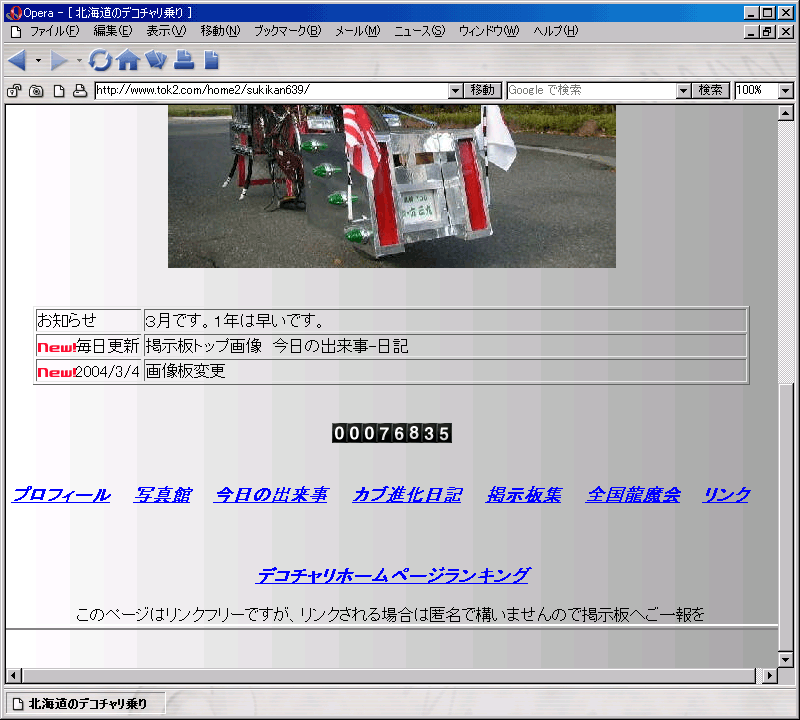Image resolution: width=800 pixels, height=720 pixels.
Task: Select the 北海道のデコチャリ乗り page tab
Action: click(85, 704)
